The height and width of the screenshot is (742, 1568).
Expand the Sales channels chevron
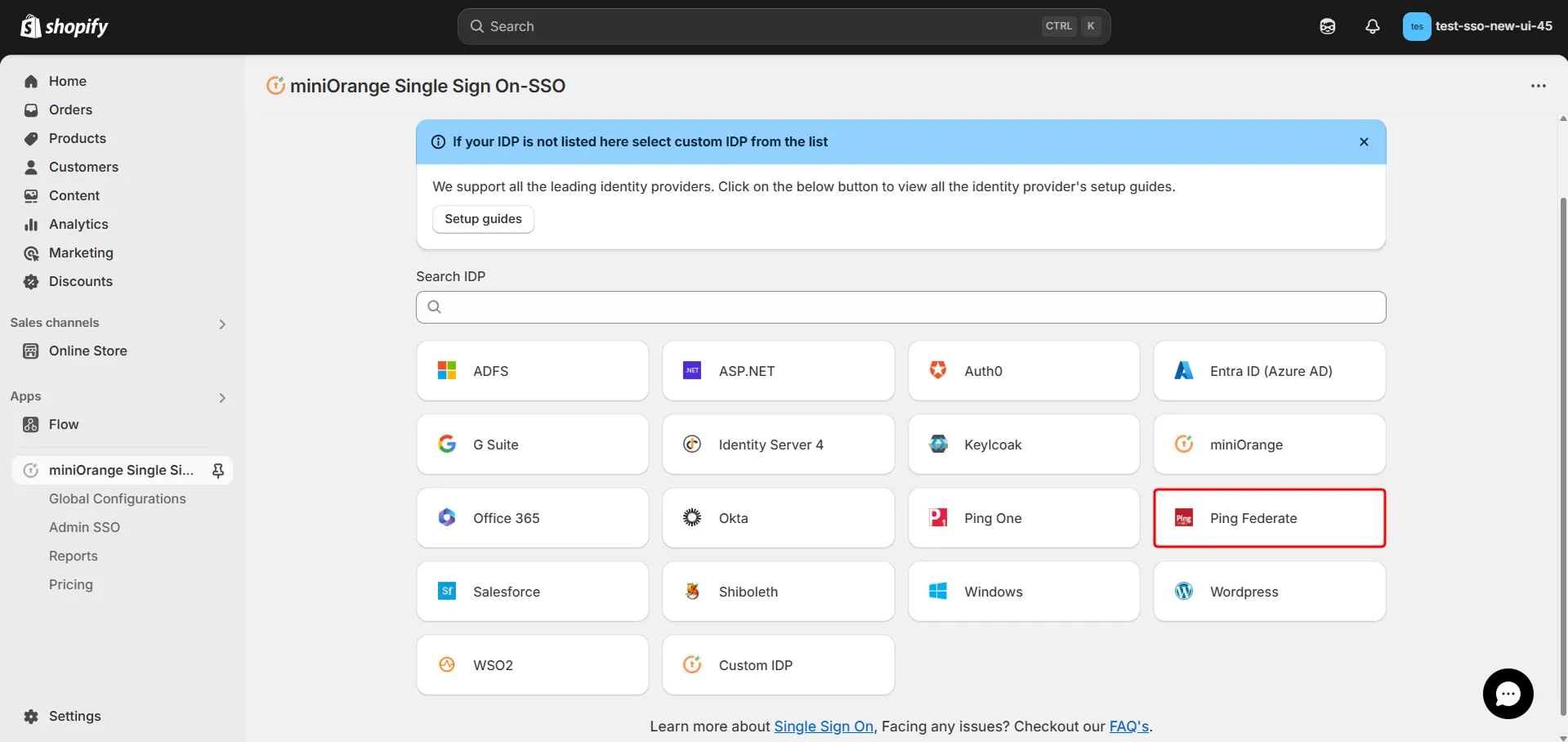222,324
